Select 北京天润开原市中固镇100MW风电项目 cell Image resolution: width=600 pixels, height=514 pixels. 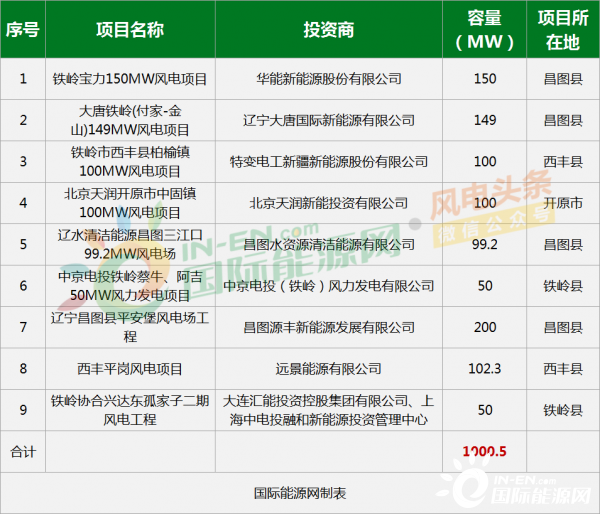tap(130, 203)
